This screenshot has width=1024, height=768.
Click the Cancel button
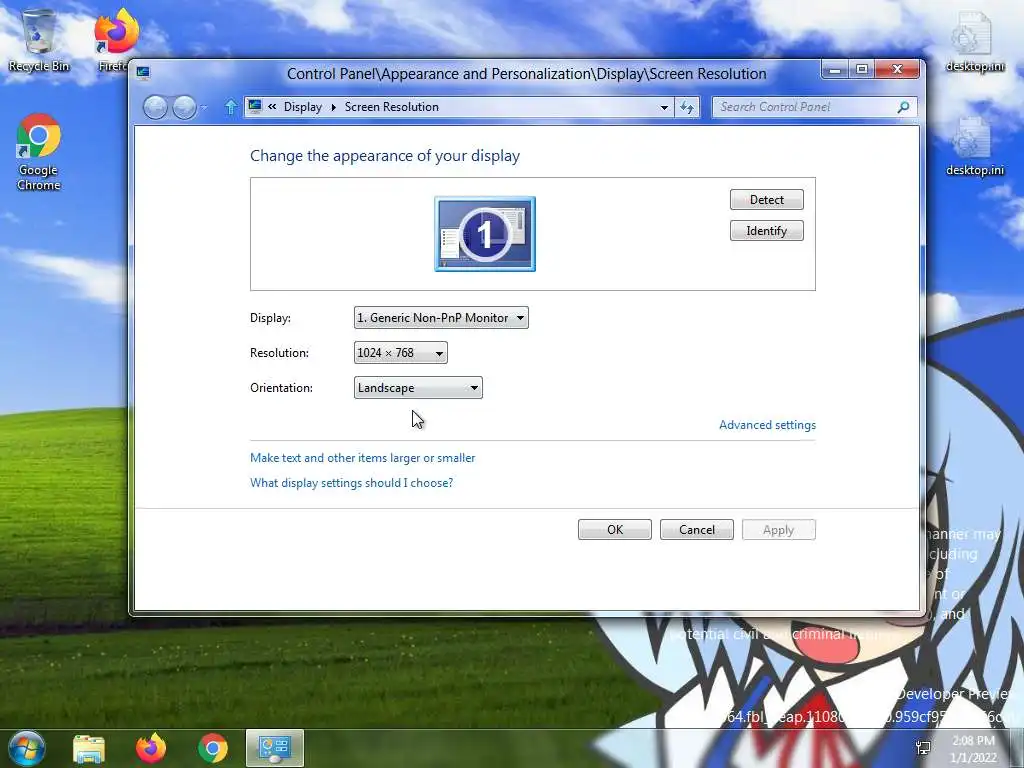point(697,530)
